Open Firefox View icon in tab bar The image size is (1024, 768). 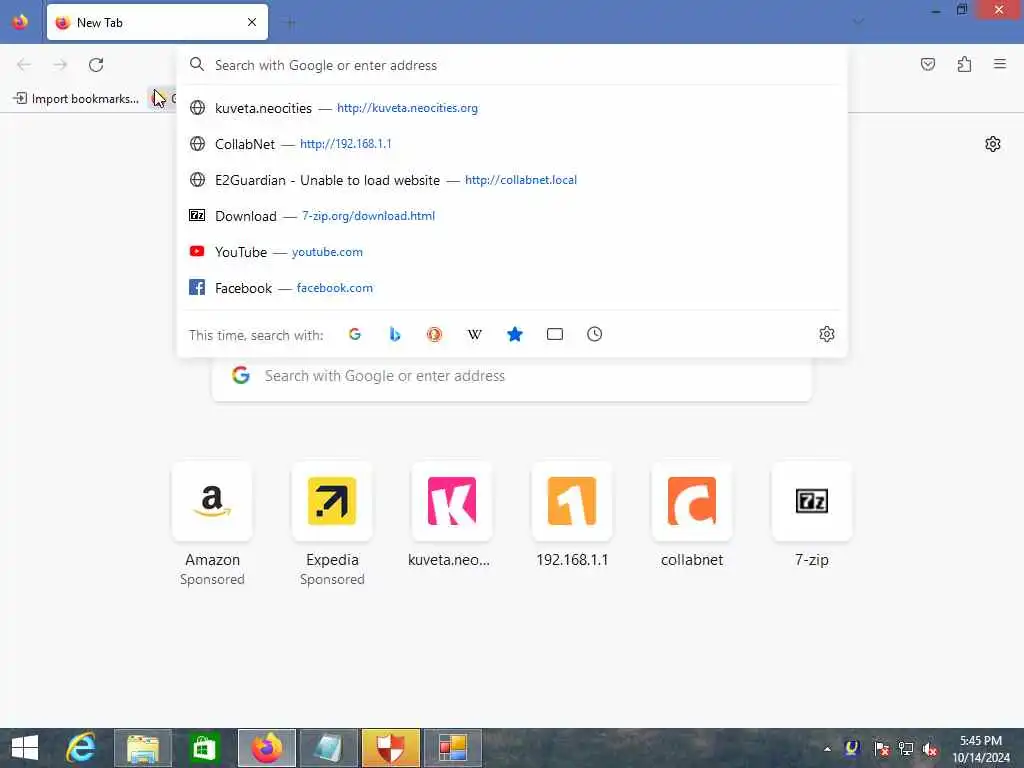pos(20,22)
